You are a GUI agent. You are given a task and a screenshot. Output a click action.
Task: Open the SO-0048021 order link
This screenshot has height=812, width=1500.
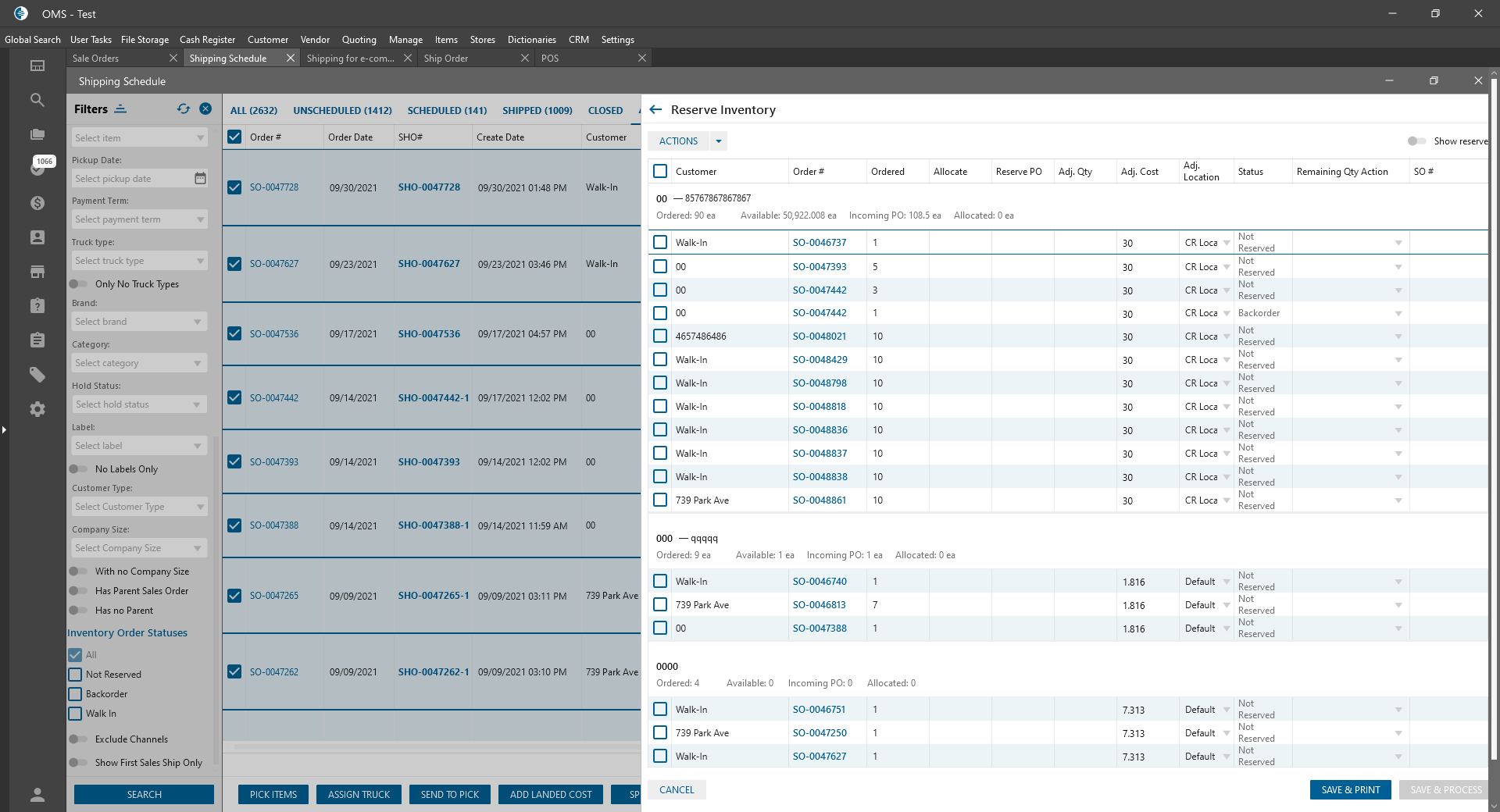[x=819, y=337]
